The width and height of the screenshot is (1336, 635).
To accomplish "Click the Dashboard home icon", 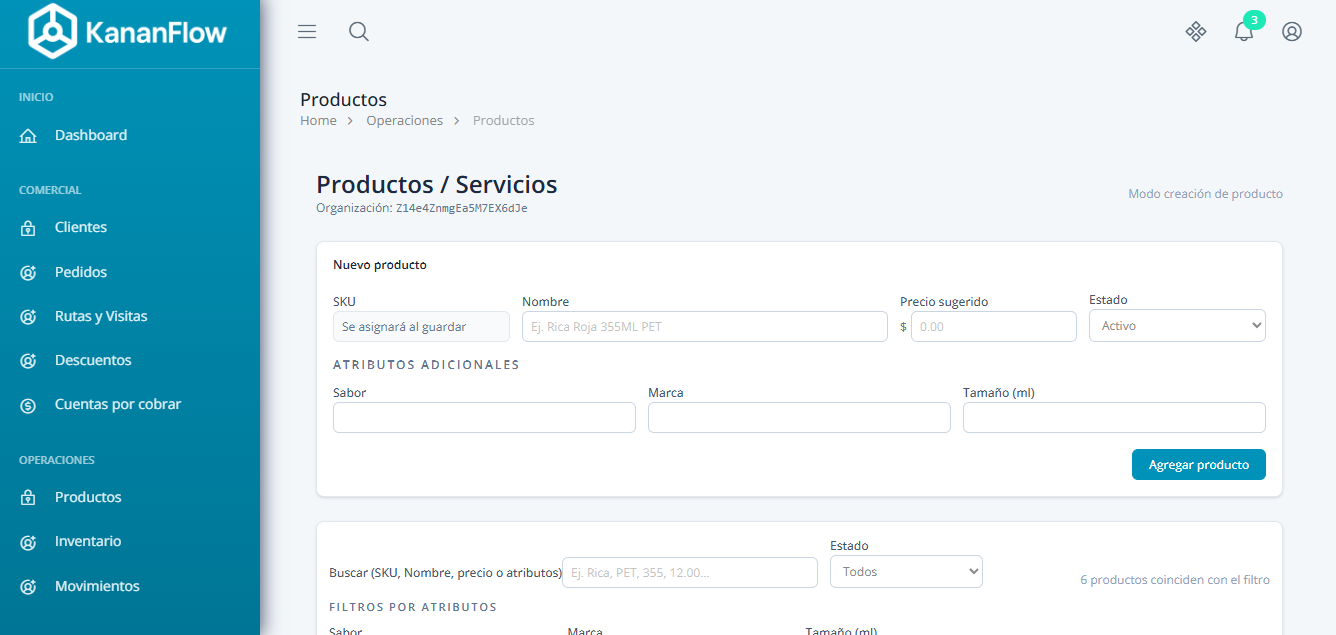I will 28,136.
